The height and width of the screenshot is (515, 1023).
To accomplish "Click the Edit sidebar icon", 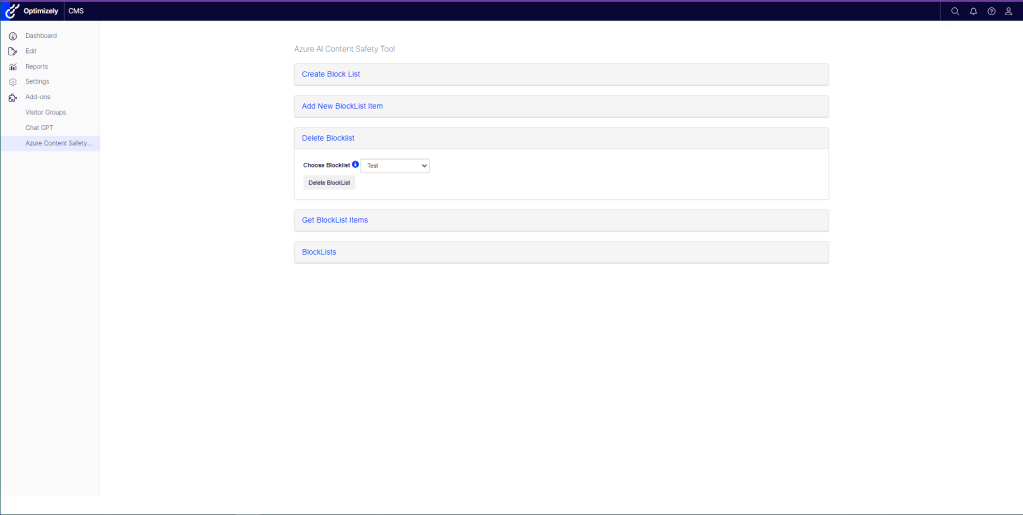I will point(12,51).
